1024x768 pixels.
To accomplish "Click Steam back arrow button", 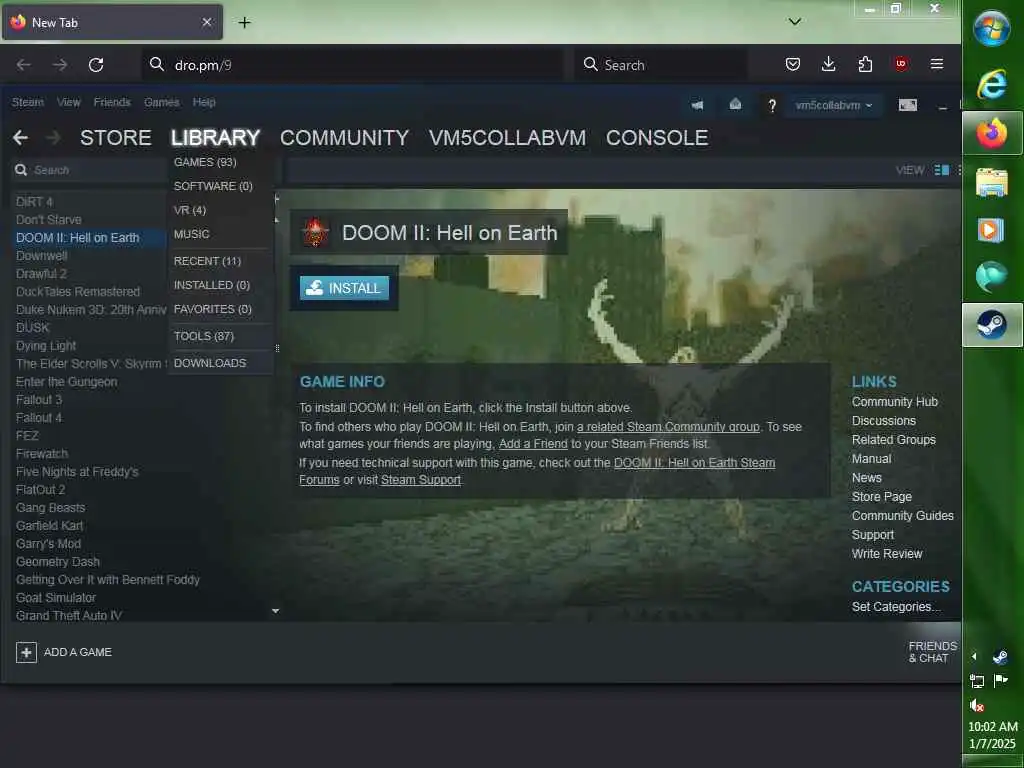I will coord(20,138).
